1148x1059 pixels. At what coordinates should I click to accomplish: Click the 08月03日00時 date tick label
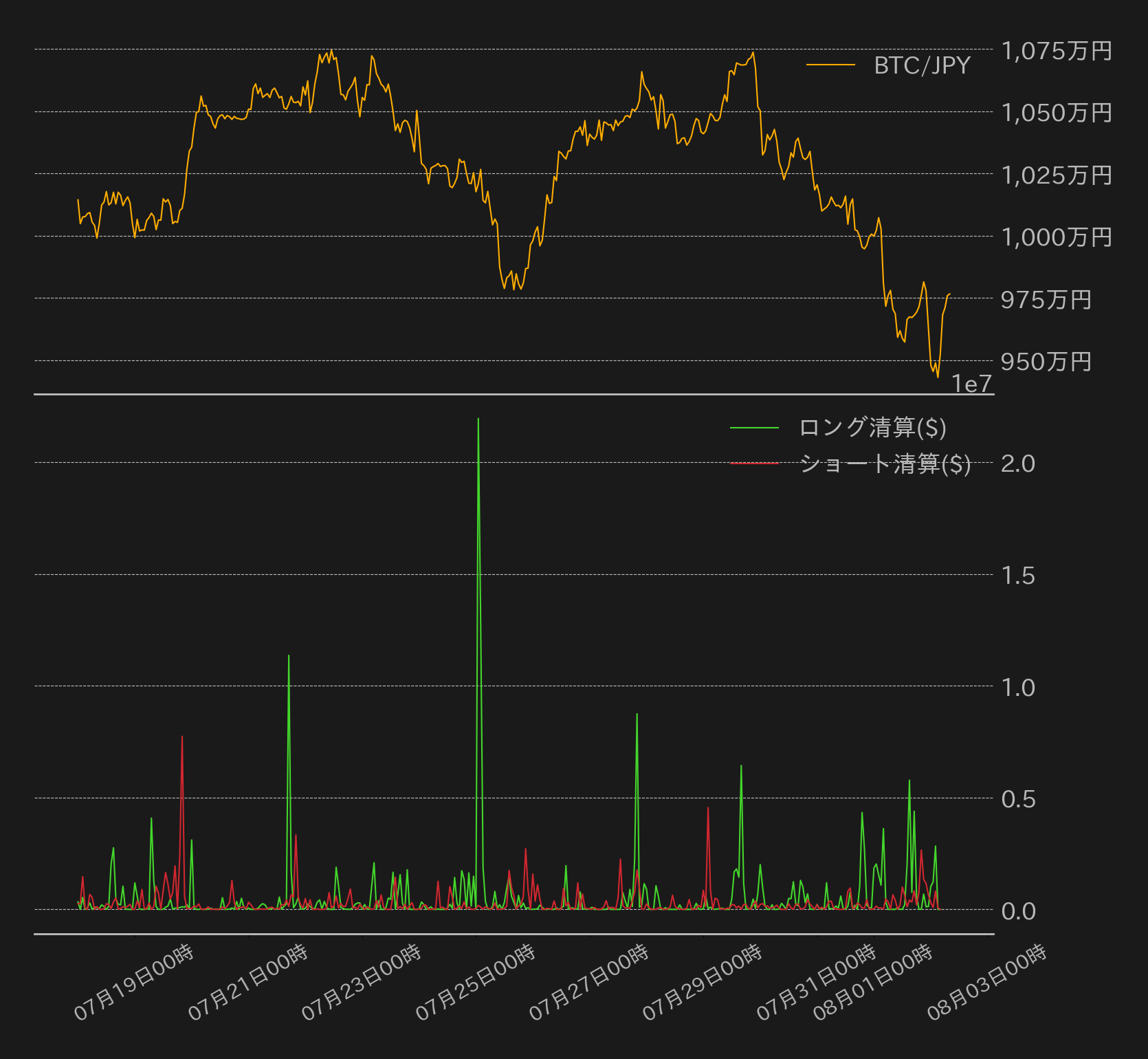pos(987,982)
